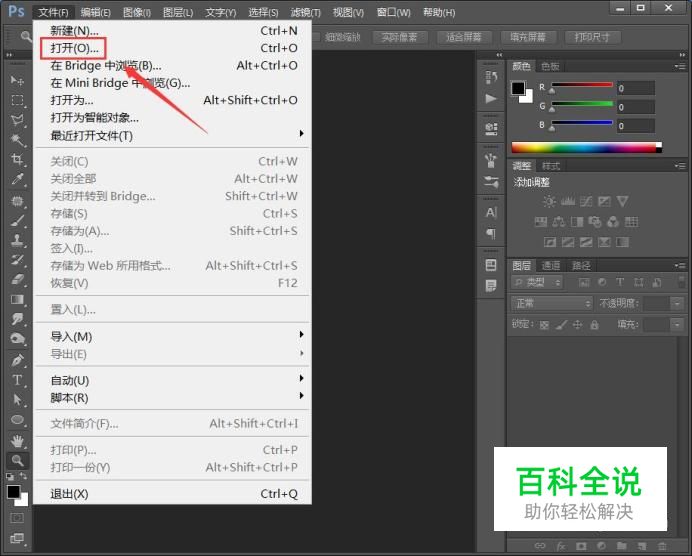This screenshot has width=692, height=556.
Task: Select the Eraser tool
Action: tap(17, 279)
